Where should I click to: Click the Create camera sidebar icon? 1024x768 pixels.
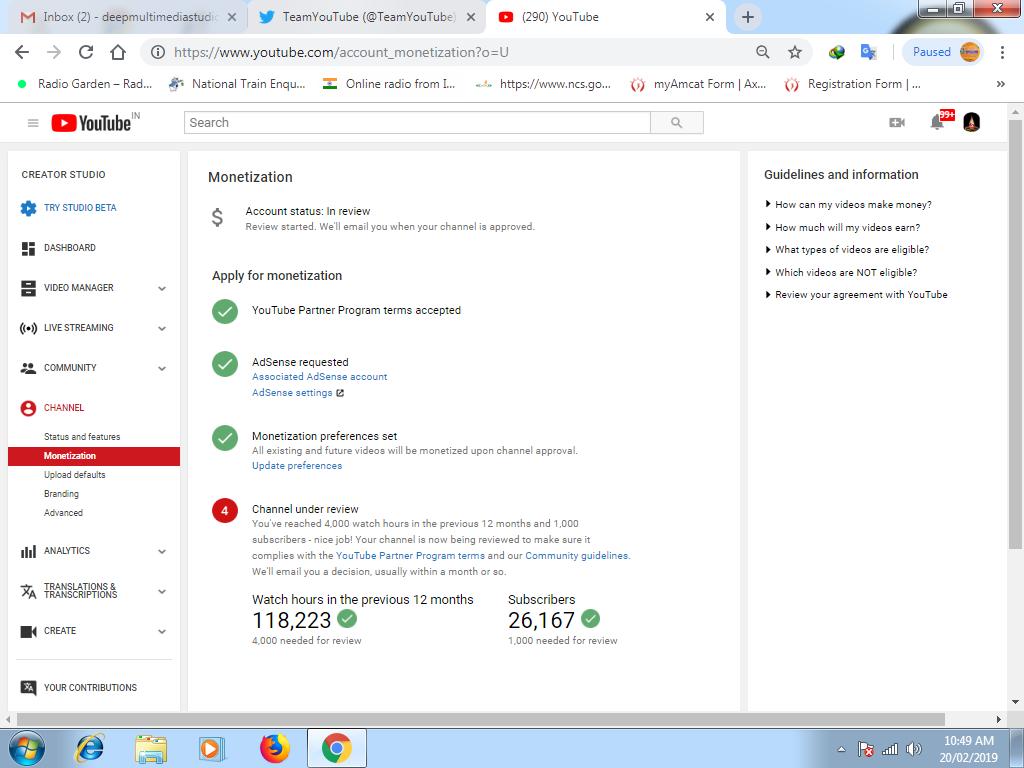click(28, 632)
